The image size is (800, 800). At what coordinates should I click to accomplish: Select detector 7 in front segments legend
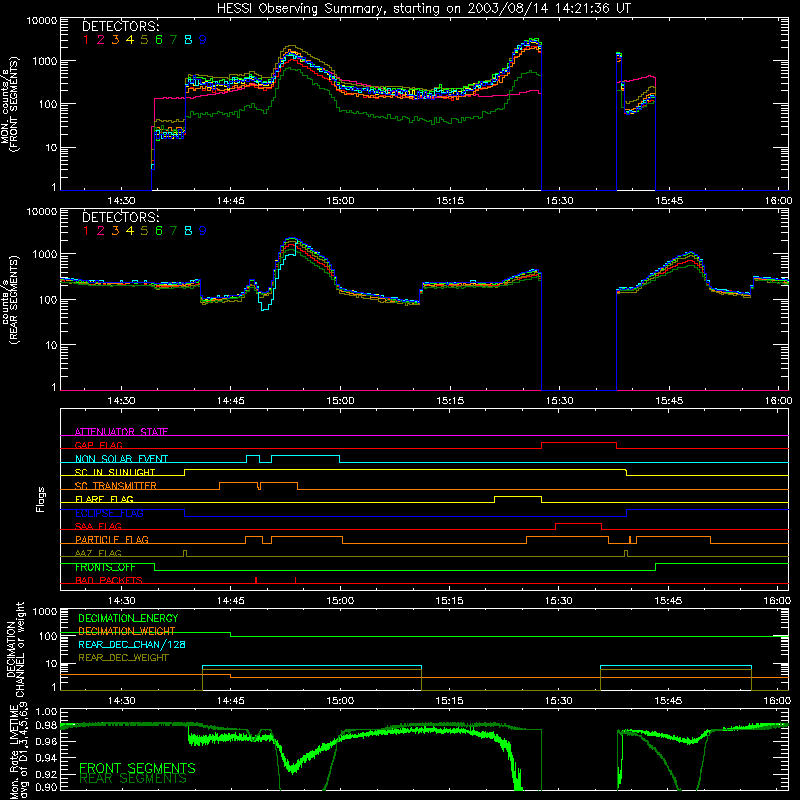coord(173,40)
